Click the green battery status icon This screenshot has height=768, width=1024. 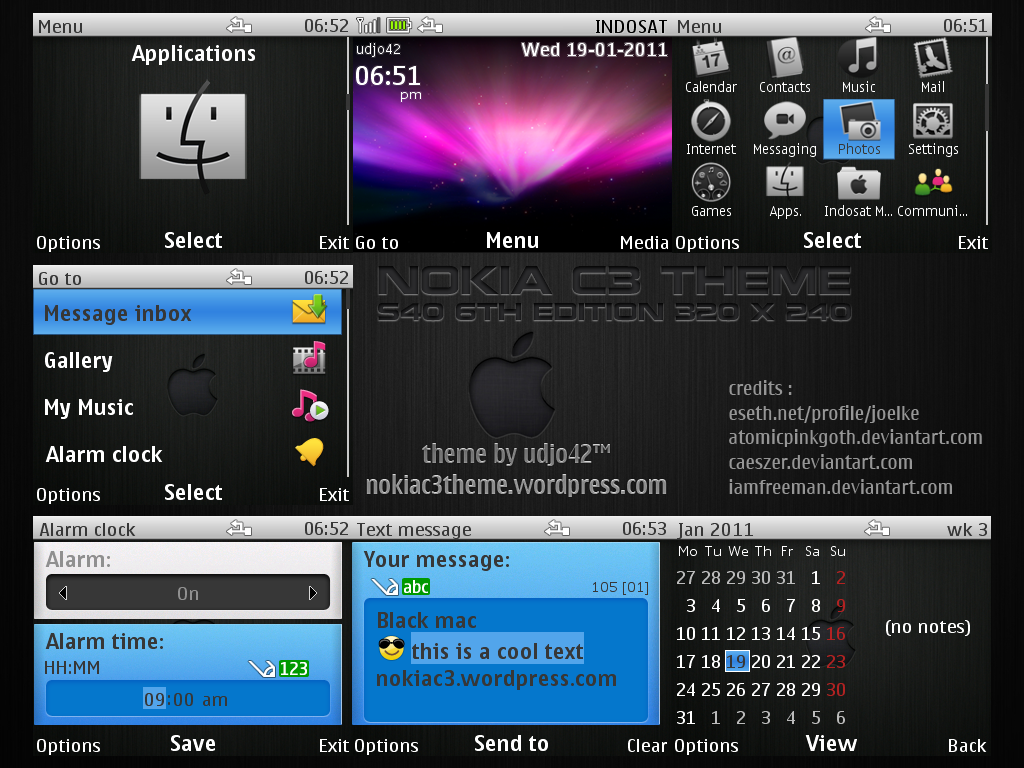pos(399,25)
